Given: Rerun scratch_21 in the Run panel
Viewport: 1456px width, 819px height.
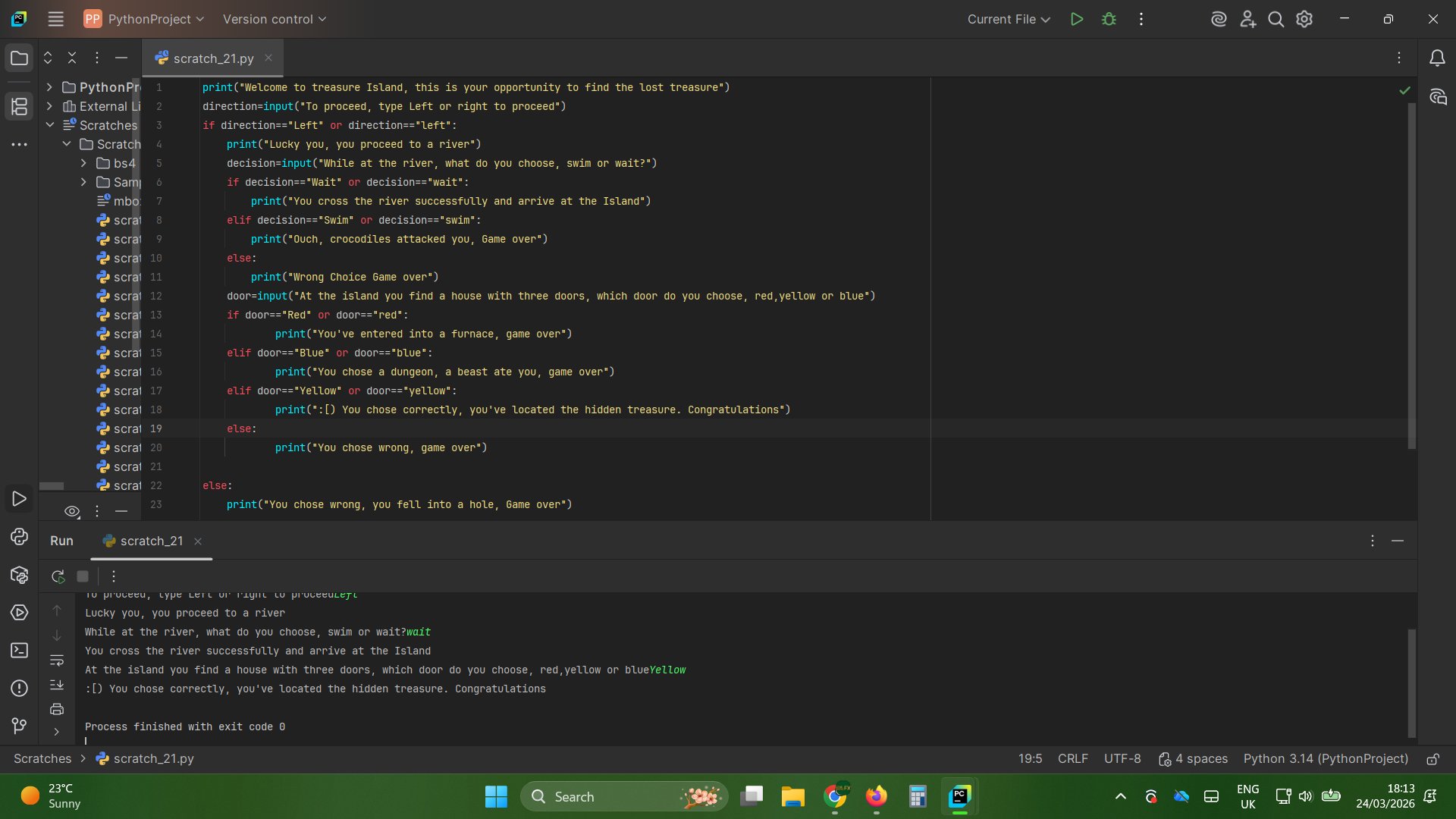Looking at the screenshot, I should pos(58,576).
